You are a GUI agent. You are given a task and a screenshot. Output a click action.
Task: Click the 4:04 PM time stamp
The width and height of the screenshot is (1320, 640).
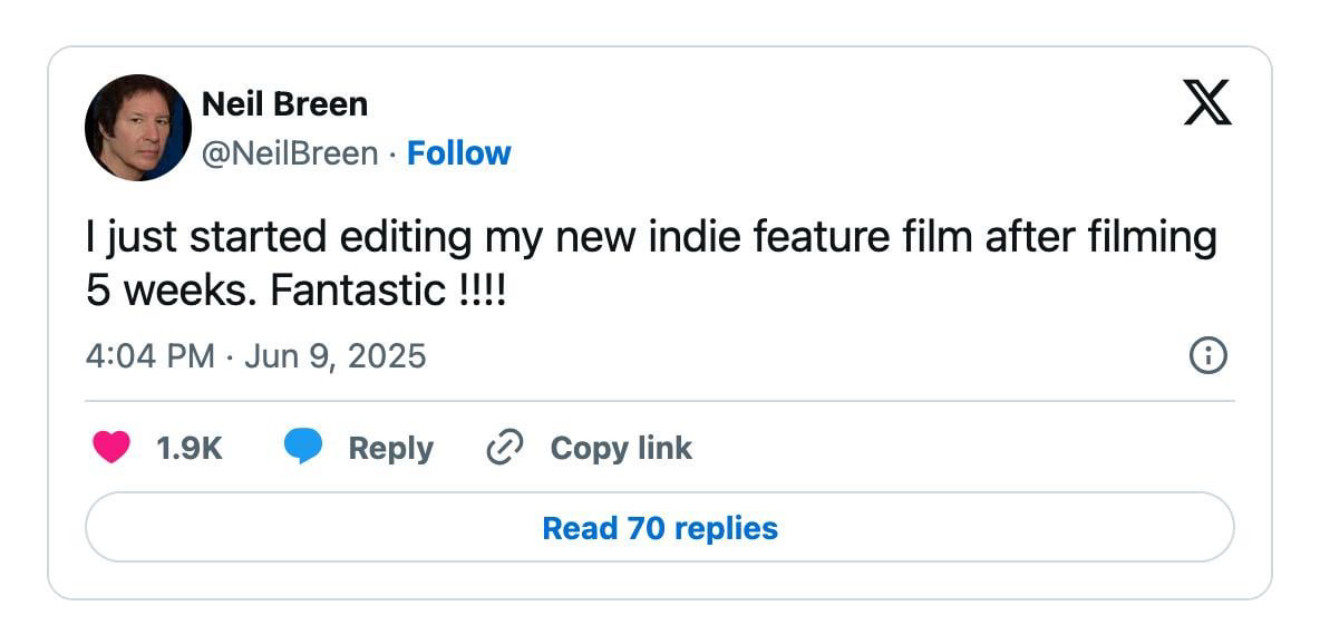[150, 356]
